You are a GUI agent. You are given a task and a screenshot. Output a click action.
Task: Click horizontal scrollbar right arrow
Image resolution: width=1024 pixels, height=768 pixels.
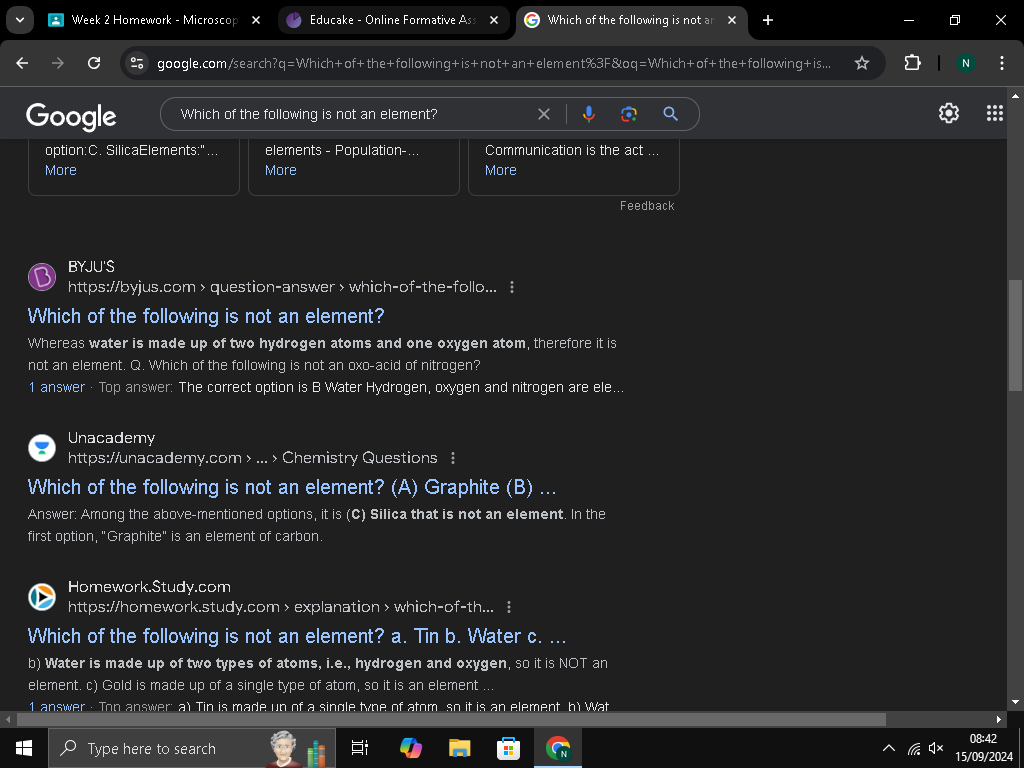point(999,719)
